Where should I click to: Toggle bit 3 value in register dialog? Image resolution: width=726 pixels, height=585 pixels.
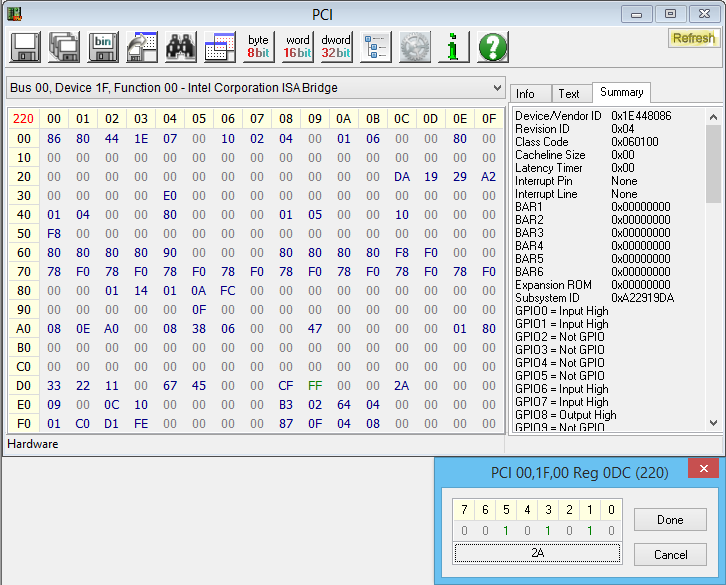point(548,530)
